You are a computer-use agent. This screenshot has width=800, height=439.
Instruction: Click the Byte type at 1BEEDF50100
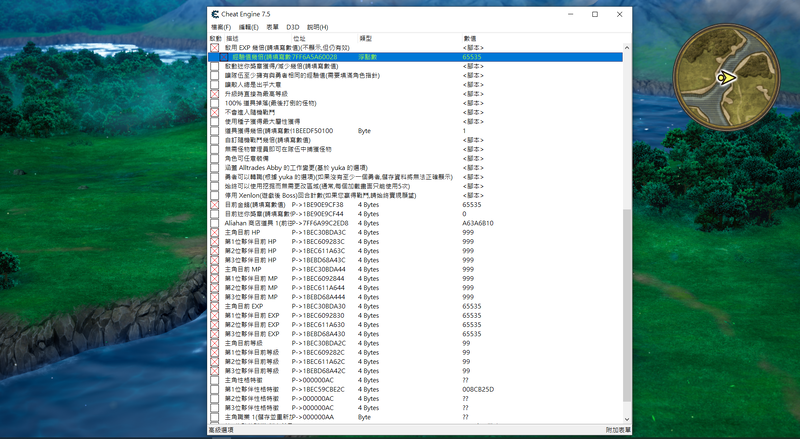click(364, 131)
